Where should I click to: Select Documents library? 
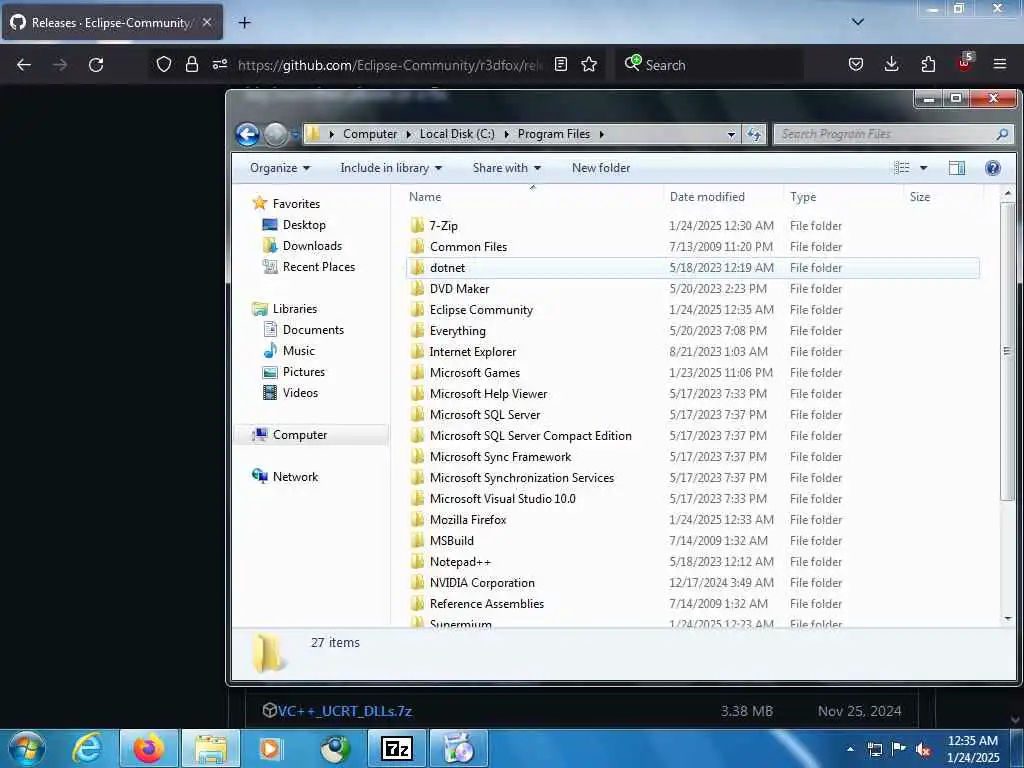304,330
